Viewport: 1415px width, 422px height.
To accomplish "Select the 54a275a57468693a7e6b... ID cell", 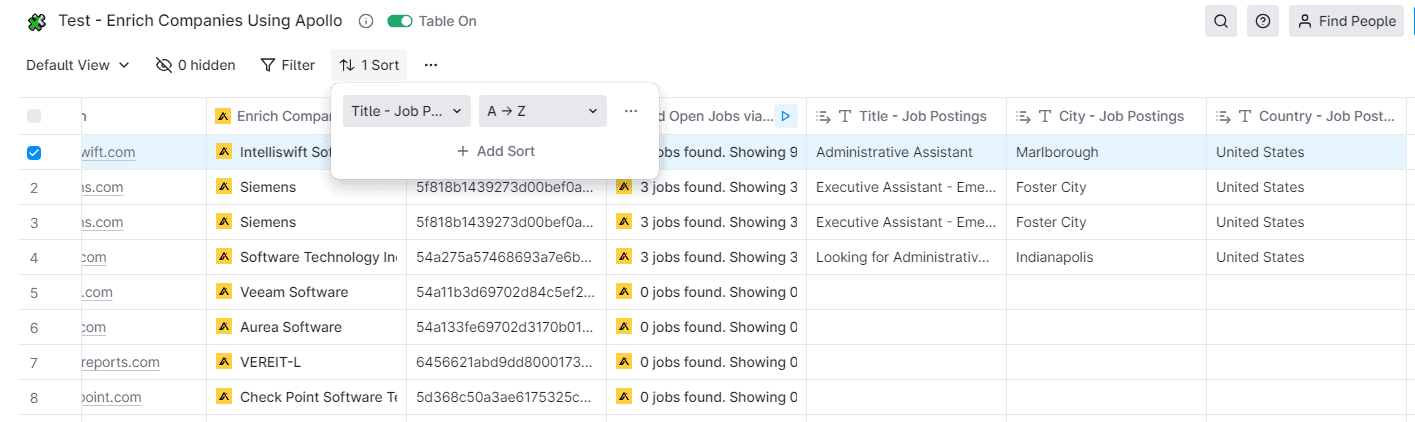I will click(506, 257).
